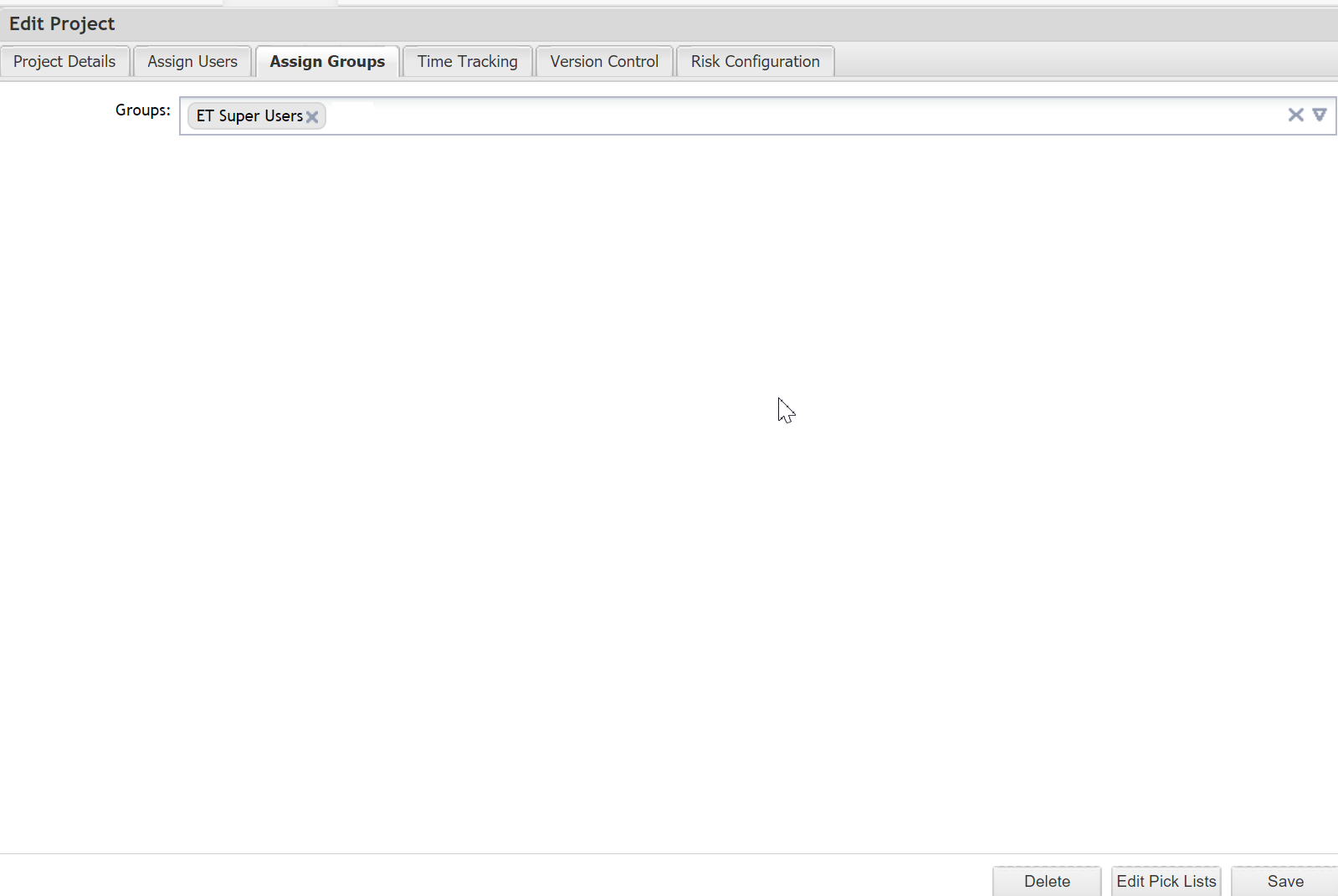Go to the Time Tracking tab
The width and height of the screenshot is (1338, 896).
(467, 62)
